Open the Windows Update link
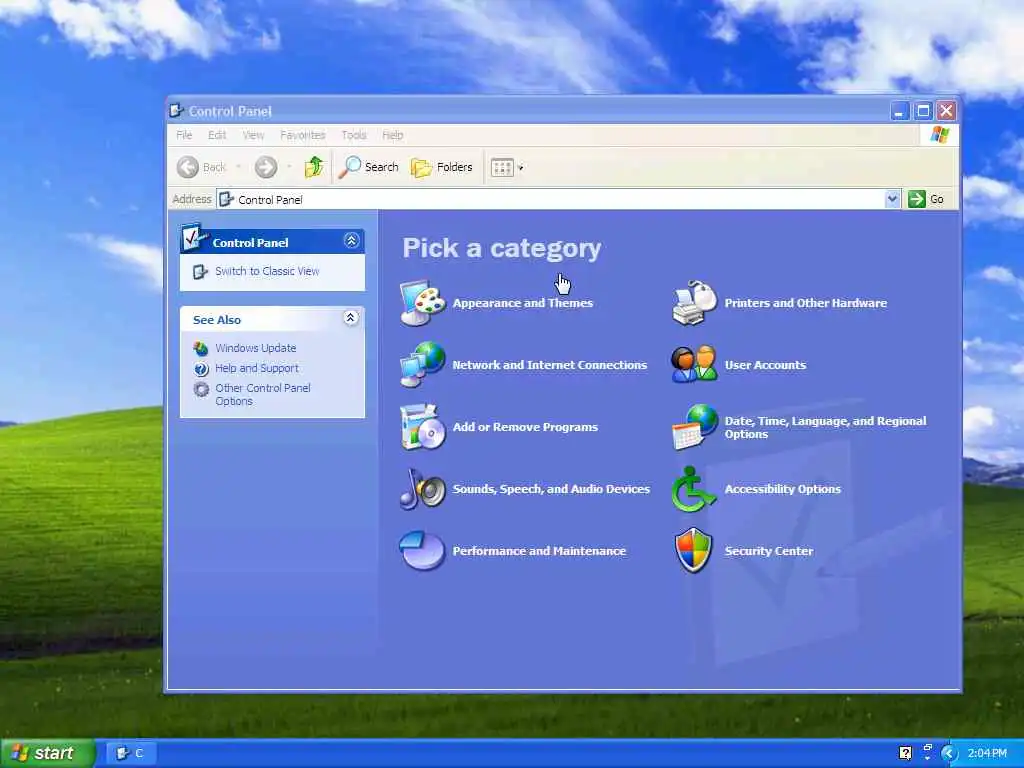1024x768 pixels. click(256, 348)
